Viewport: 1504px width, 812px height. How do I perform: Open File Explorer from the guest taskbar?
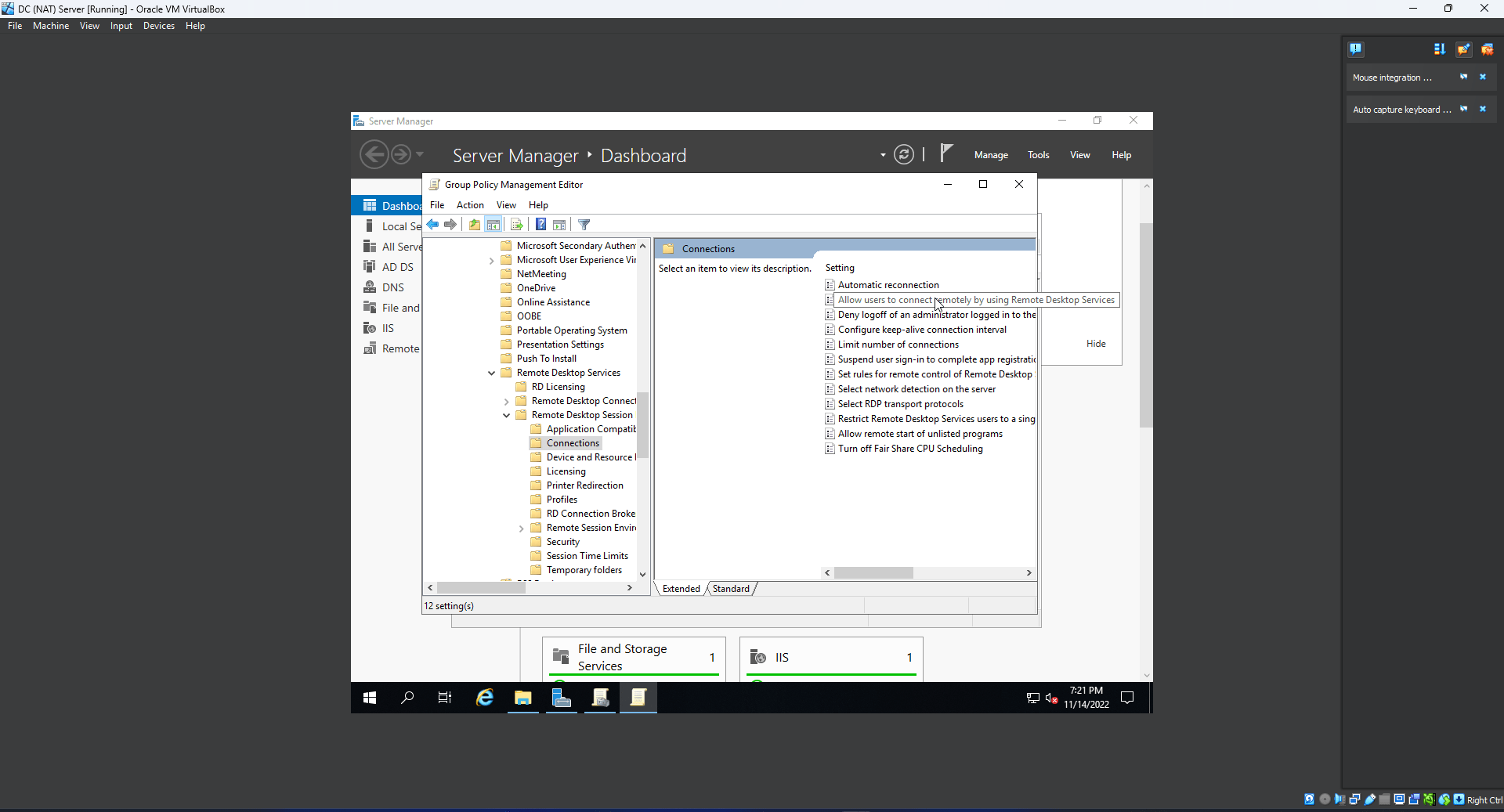pyautogui.click(x=523, y=698)
